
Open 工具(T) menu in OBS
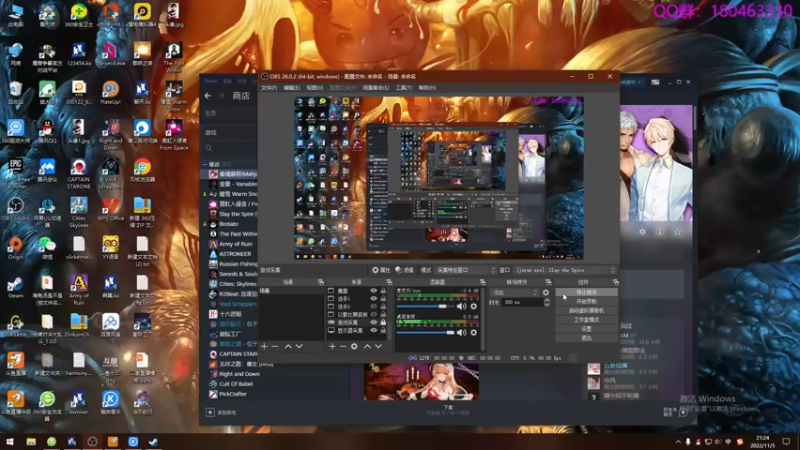pyautogui.click(x=404, y=88)
